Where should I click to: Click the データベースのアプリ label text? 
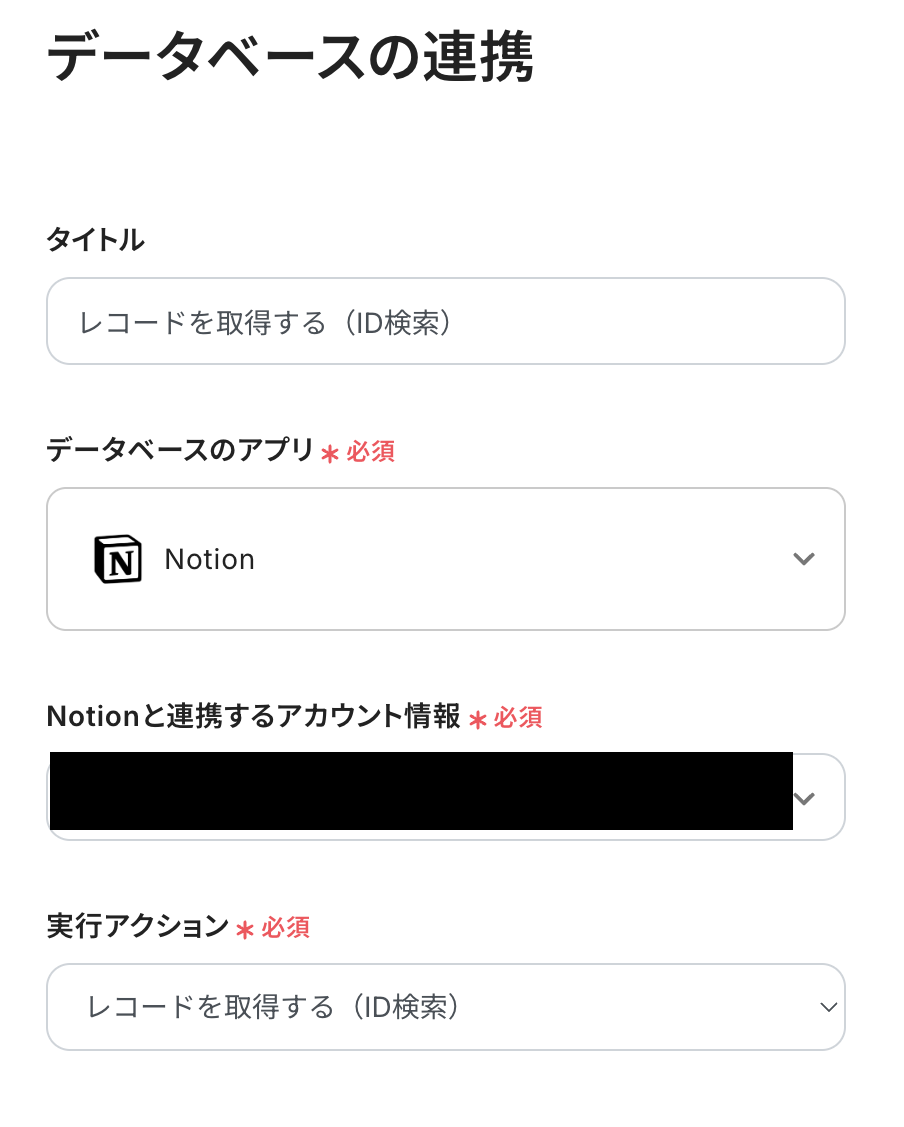(180, 451)
